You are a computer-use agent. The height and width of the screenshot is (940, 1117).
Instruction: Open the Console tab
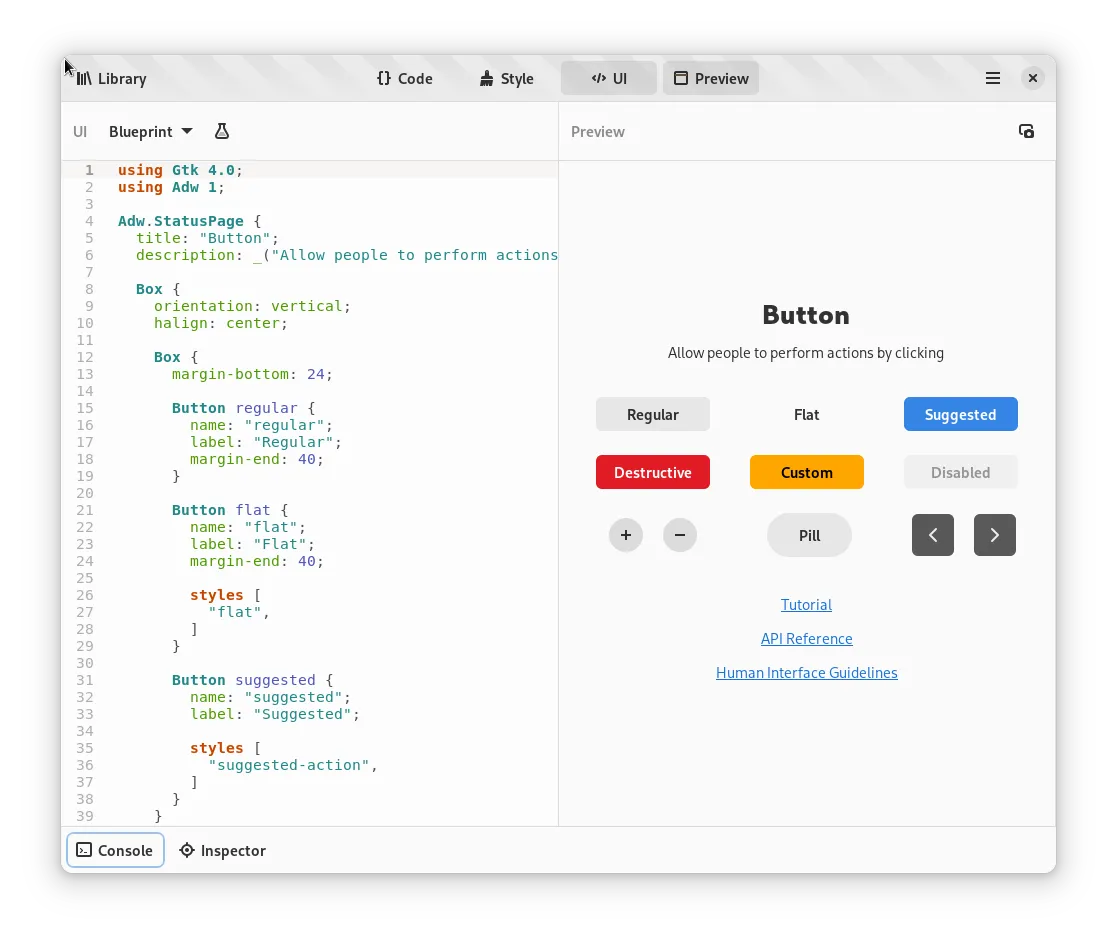pyautogui.click(x=115, y=850)
